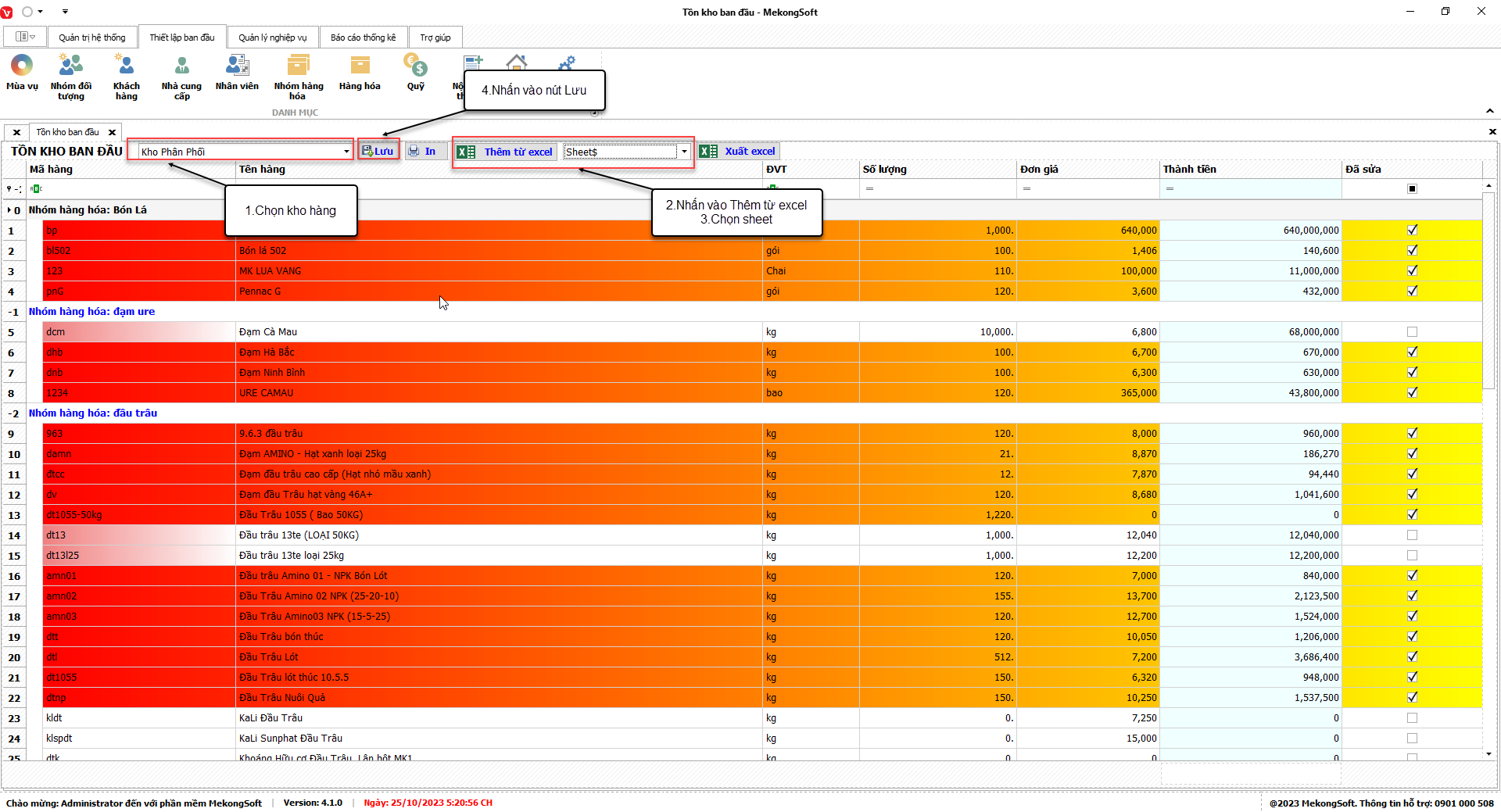The height and width of the screenshot is (812, 1501).
Task: Click the yellow Đã sửa cell of row dtnp
Action: tap(1412, 698)
